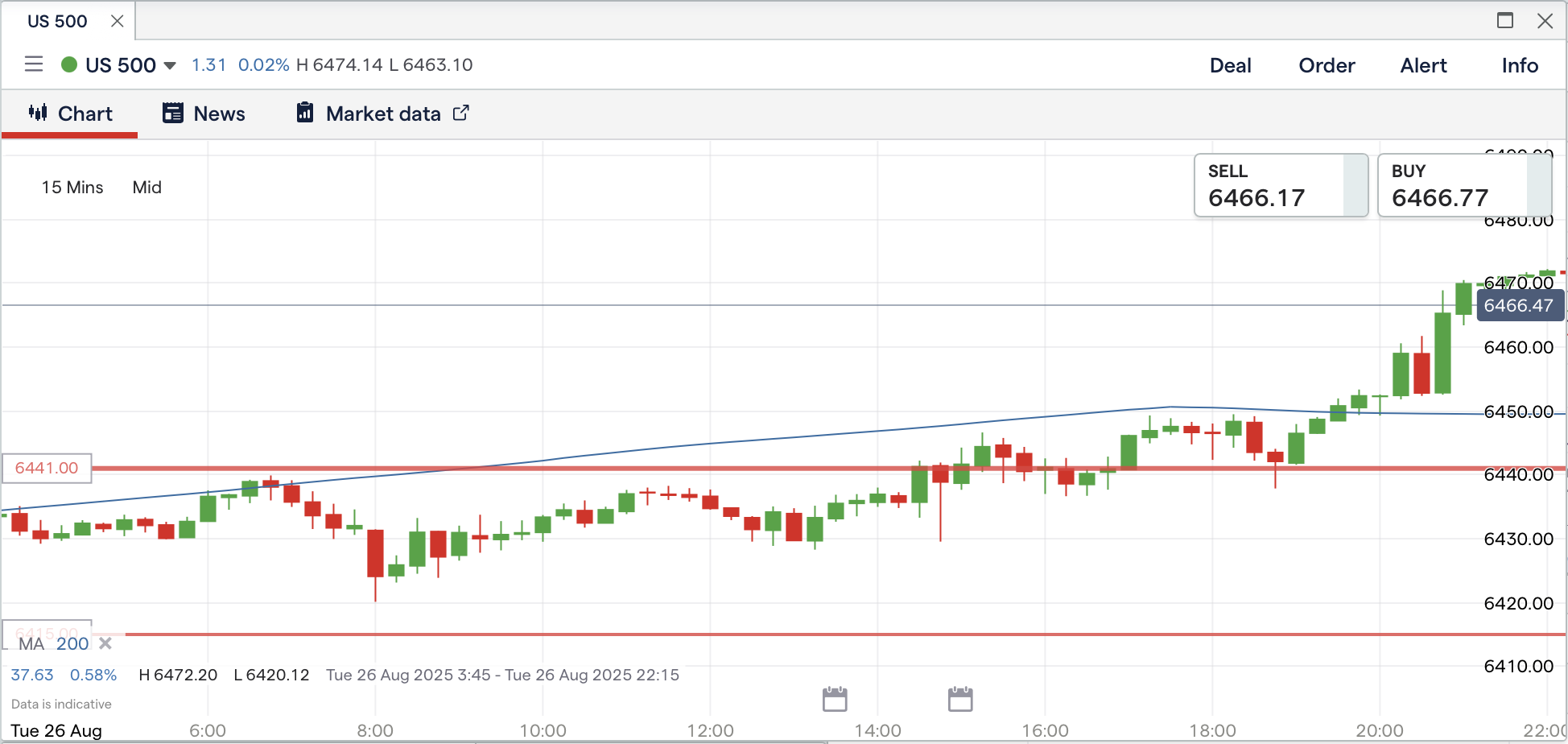Open the hamburger menu icon
This screenshot has height=744, width=1568.
pyautogui.click(x=34, y=64)
